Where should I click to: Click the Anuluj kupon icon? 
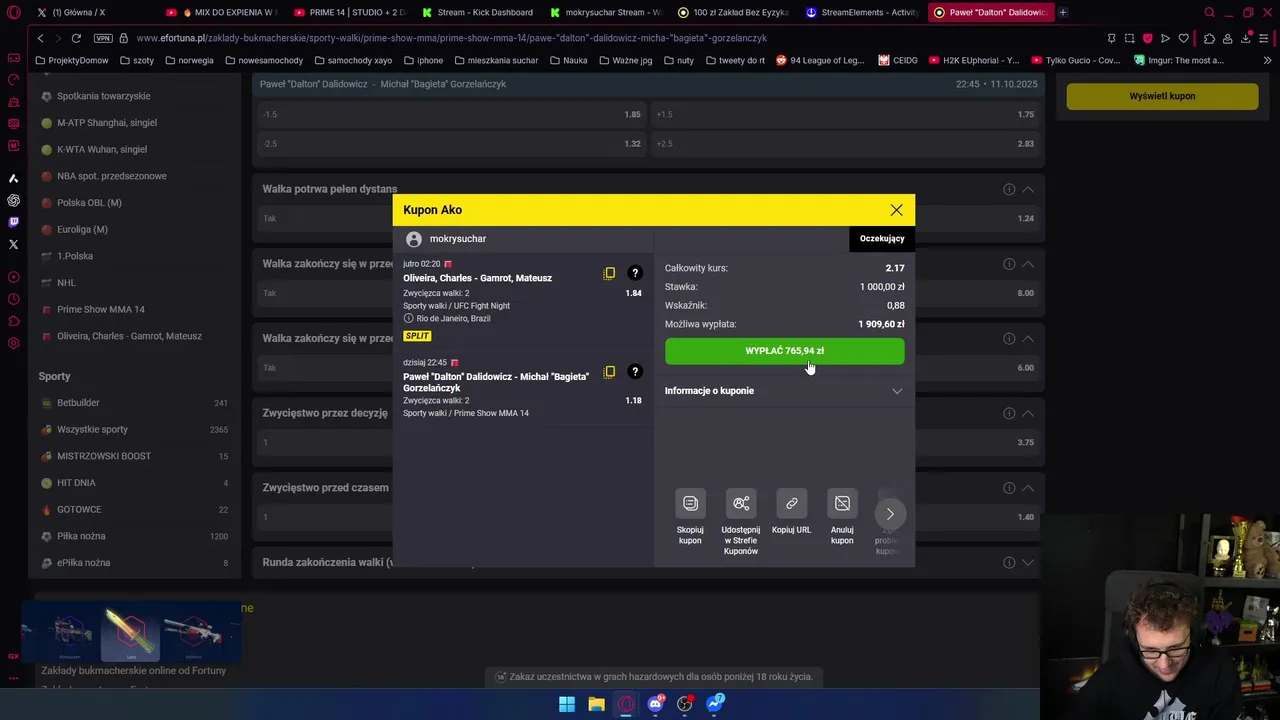pos(842,503)
